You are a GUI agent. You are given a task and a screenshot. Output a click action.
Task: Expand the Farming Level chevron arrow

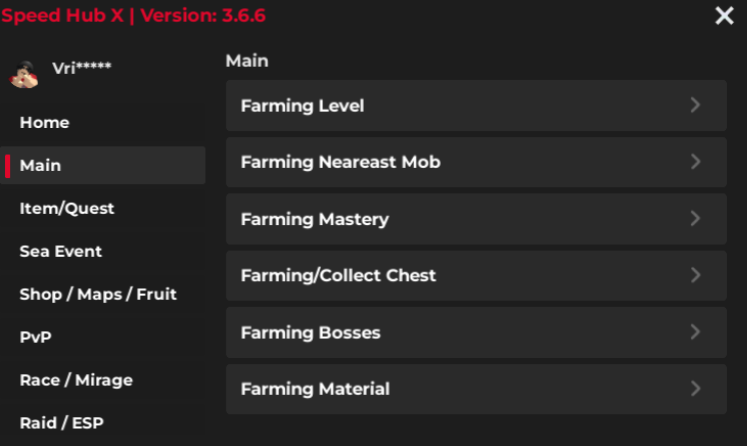coord(696,105)
